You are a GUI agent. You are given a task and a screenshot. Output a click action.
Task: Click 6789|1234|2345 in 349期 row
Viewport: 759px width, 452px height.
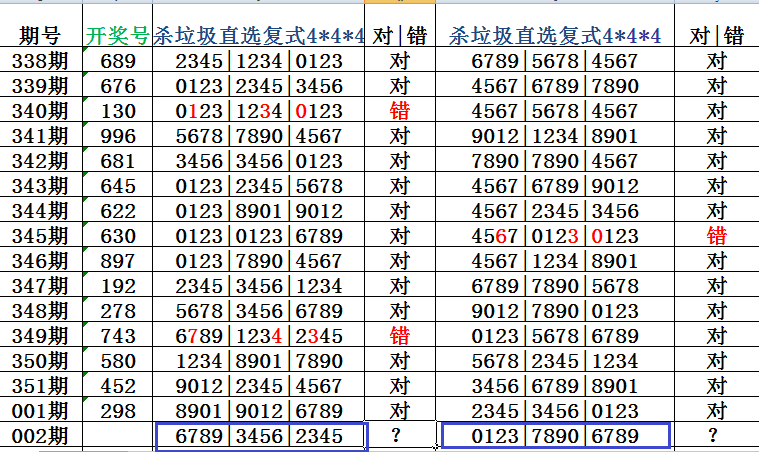pos(258,335)
